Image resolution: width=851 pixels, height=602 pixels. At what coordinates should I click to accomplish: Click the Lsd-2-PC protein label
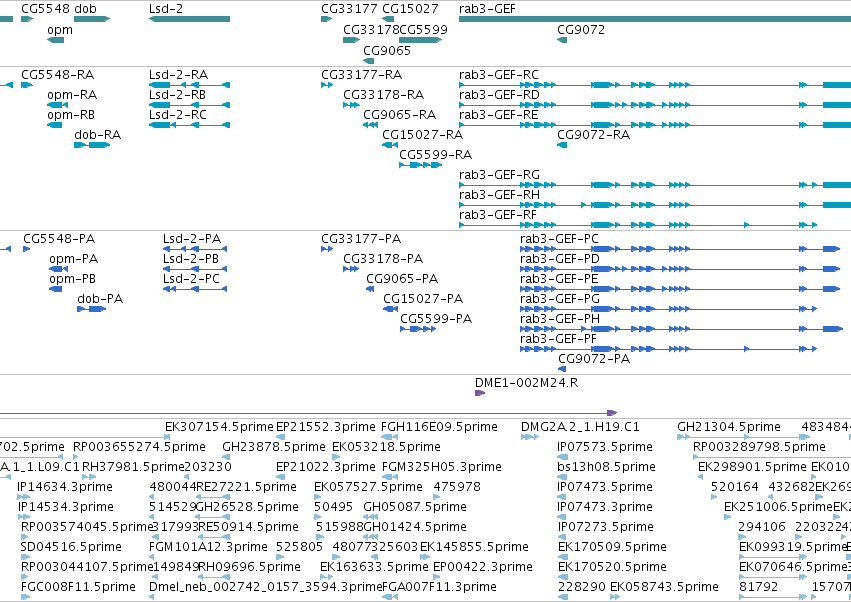(192, 279)
